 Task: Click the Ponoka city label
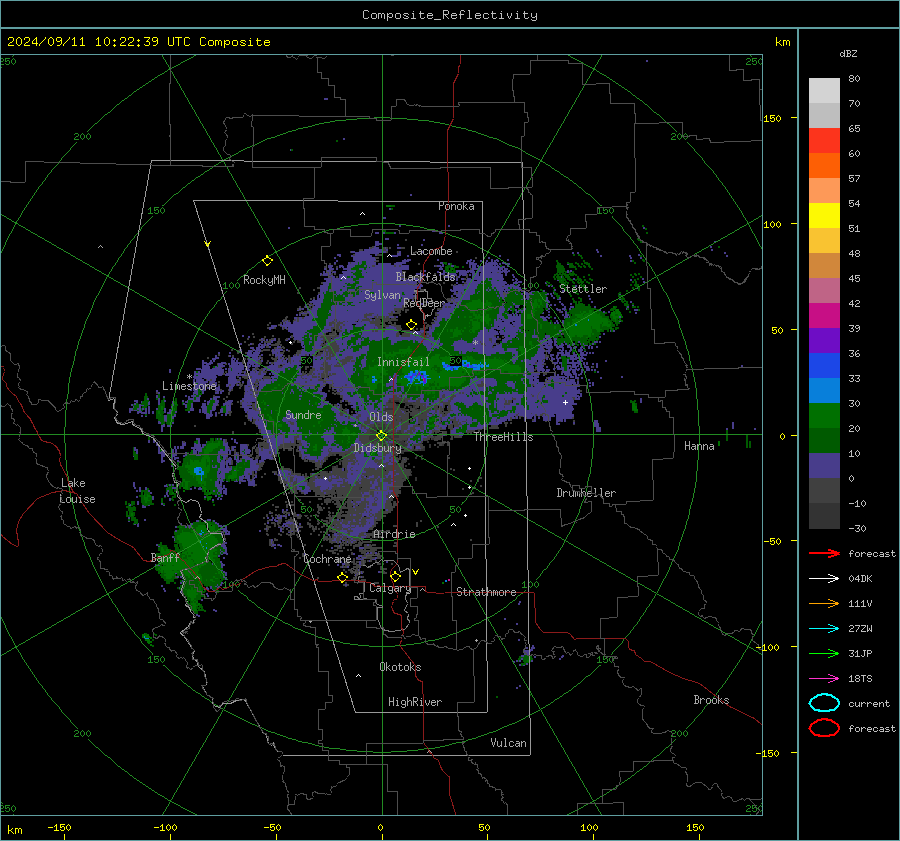(x=456, y=206)
